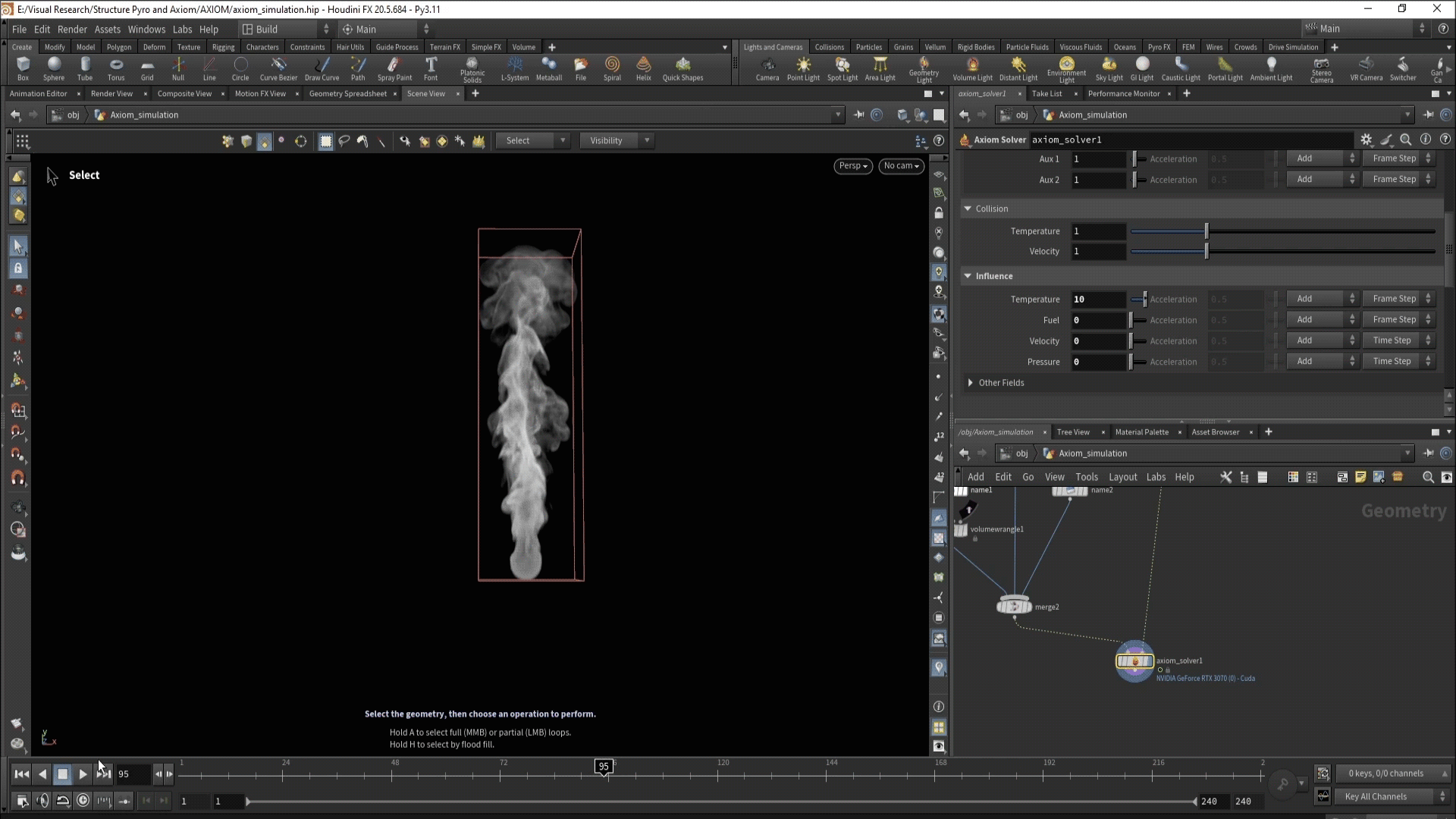Open the Persp viewport dropdown
Image resolution: width=1456 pixels, height=819 pixels.
pos(853,166)
